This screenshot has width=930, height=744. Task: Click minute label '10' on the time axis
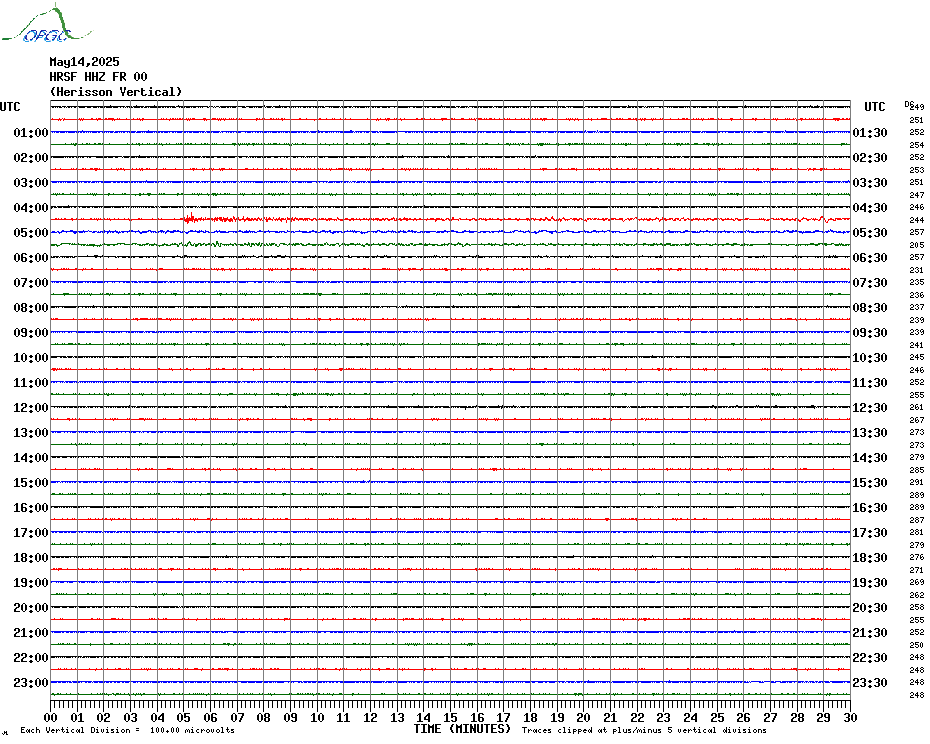(317, 718)
